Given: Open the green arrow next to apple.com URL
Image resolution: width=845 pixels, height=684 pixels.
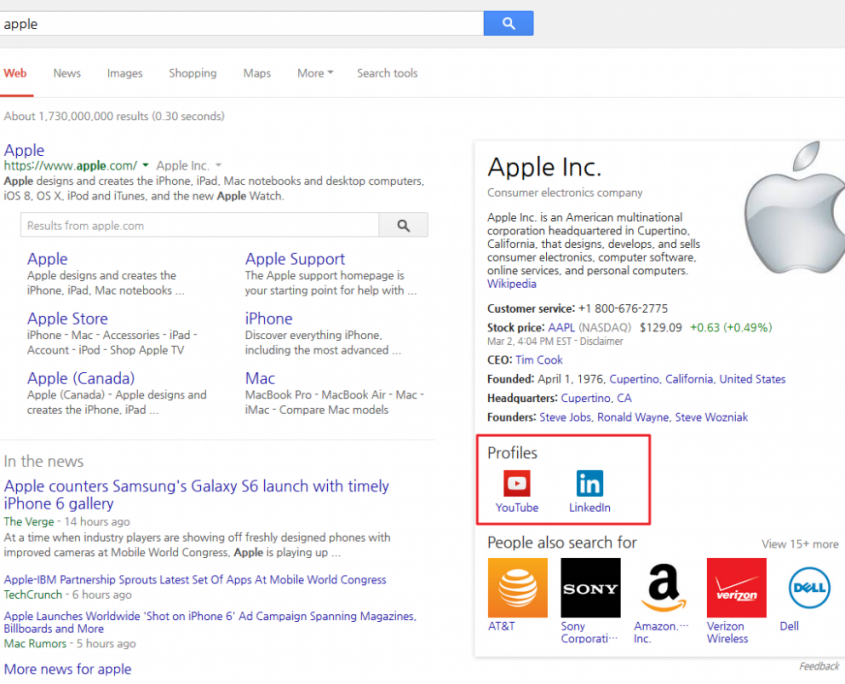Looking at the screenshot, I should (146, 165).
